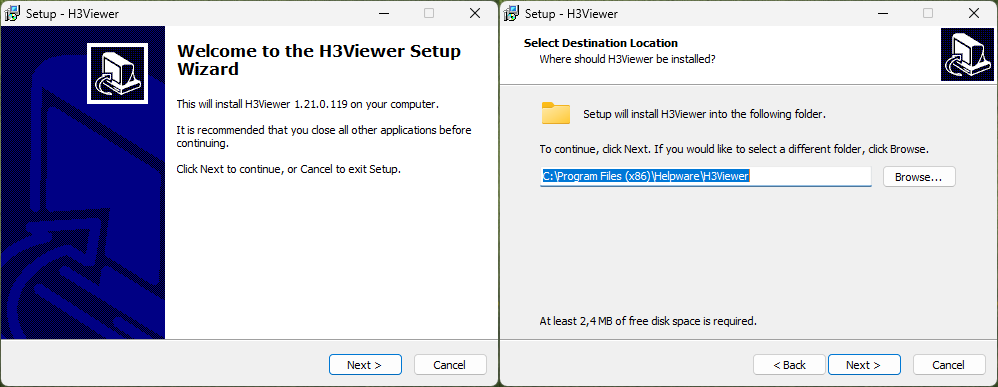Click 'Where should H3Viewer be installed?' text
The width and height of the screenshot is (998, 387).
(x=628, y=59)
